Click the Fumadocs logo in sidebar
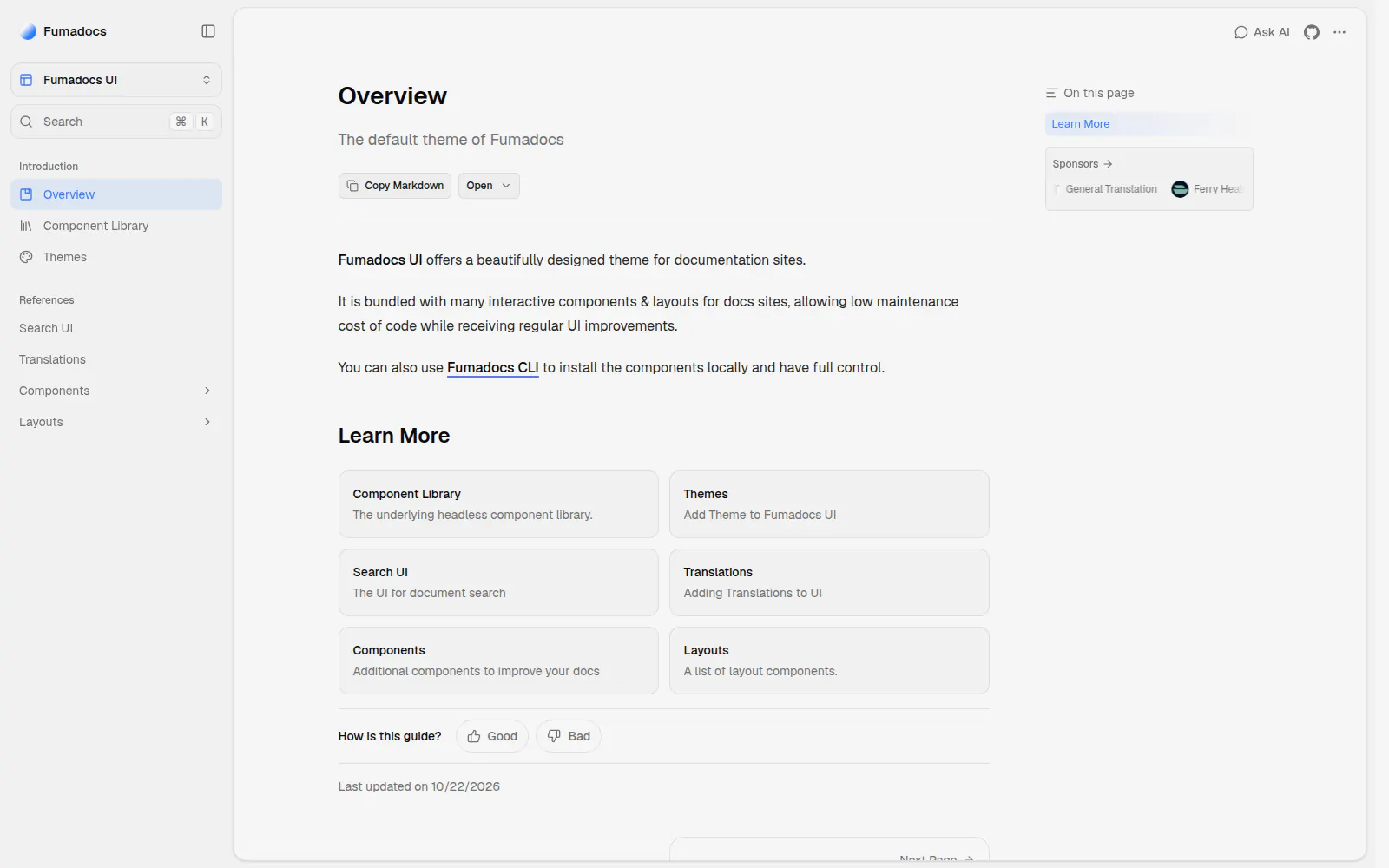The image size is (1389, 868). coord(29,31)
